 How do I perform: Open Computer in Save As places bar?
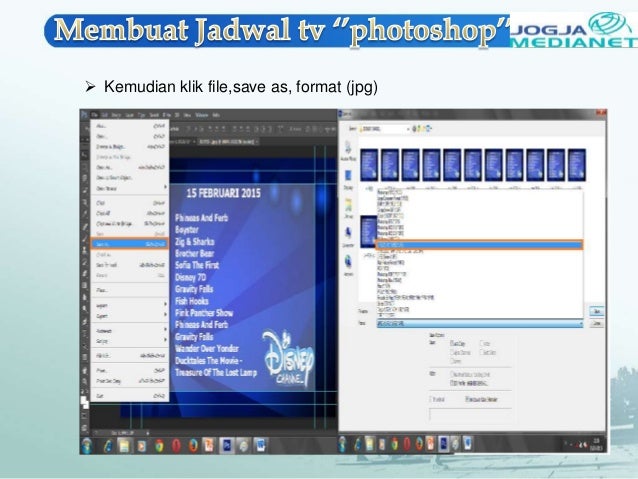tap(348, 237)
